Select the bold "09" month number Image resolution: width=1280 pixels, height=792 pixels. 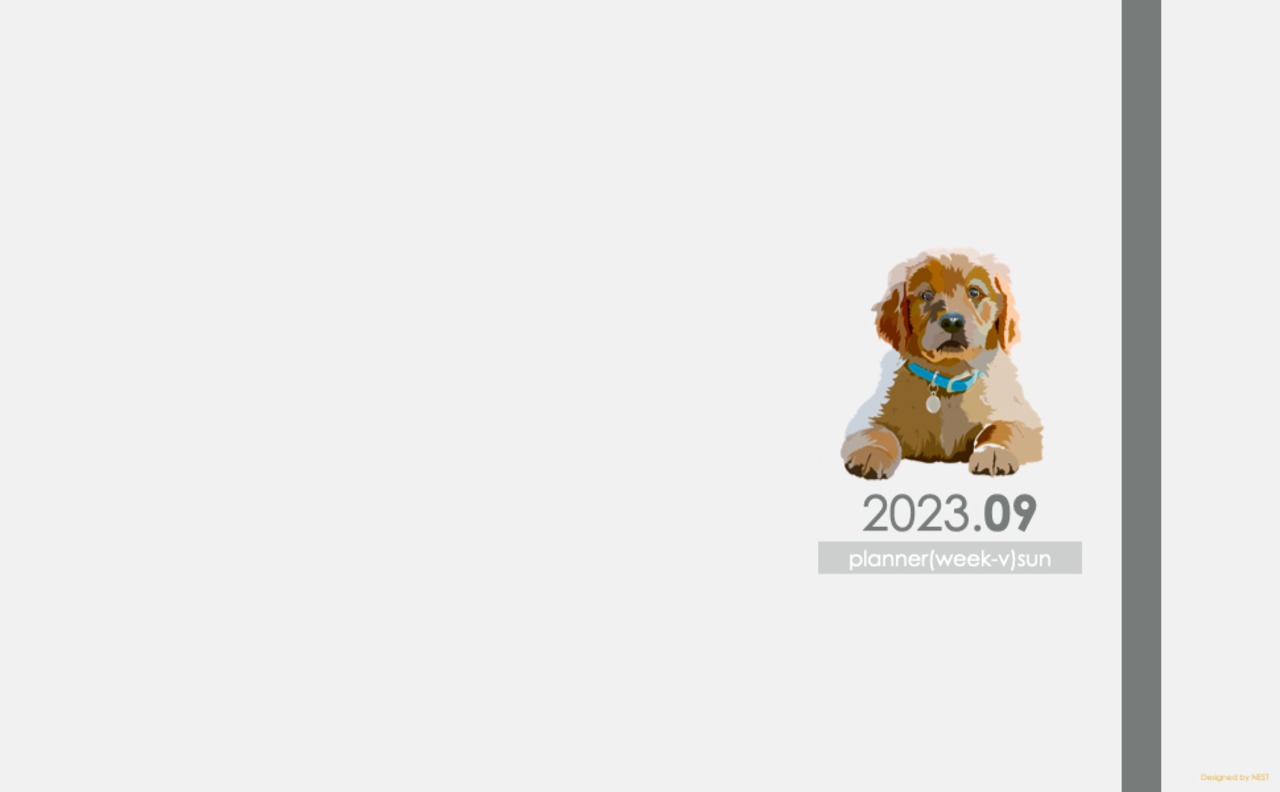[1010, 514]
